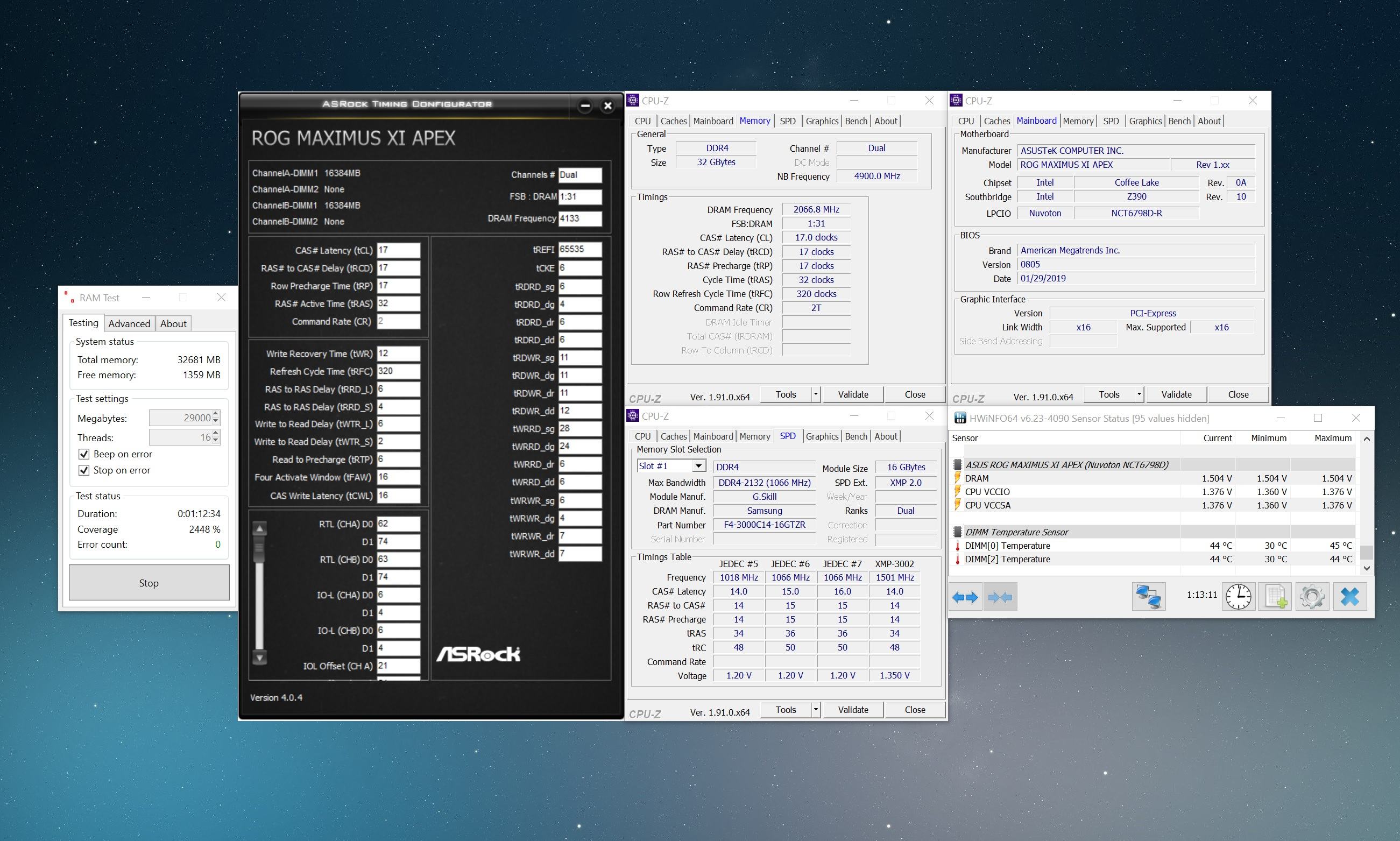This screenshot has width=1400, height=841.
Task: Click the tREFI value field
Action: tap(579, 249)
